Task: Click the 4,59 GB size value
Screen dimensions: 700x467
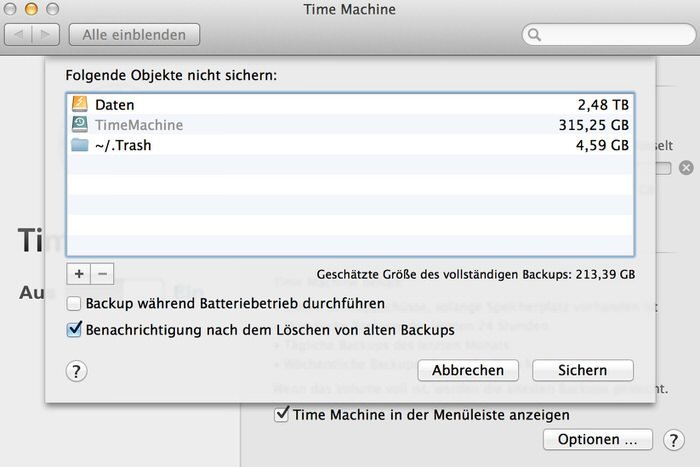Action: click(602, 145)
